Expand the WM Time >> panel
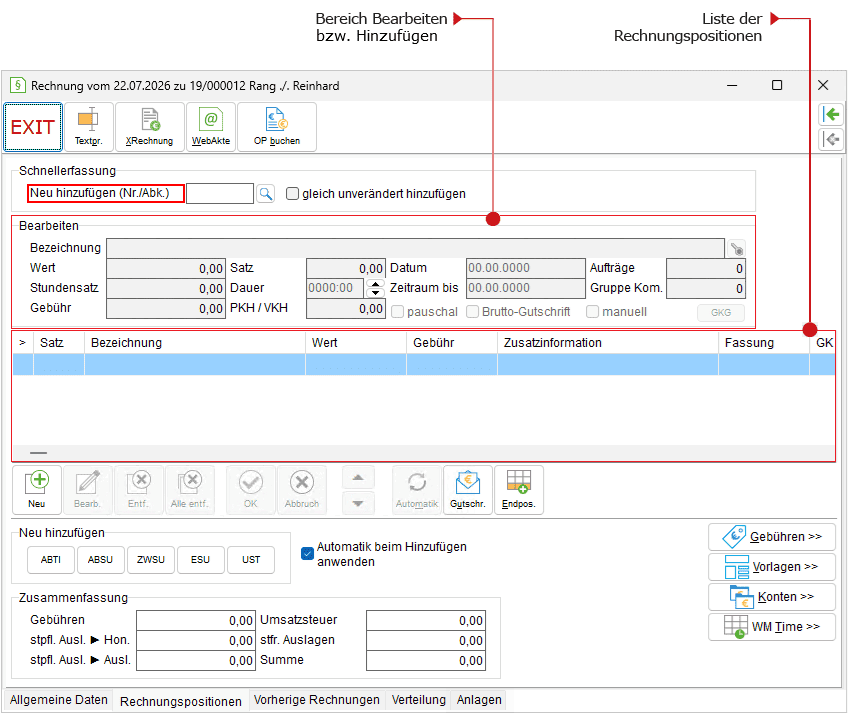The image size is (863, 713). (772, 627)
